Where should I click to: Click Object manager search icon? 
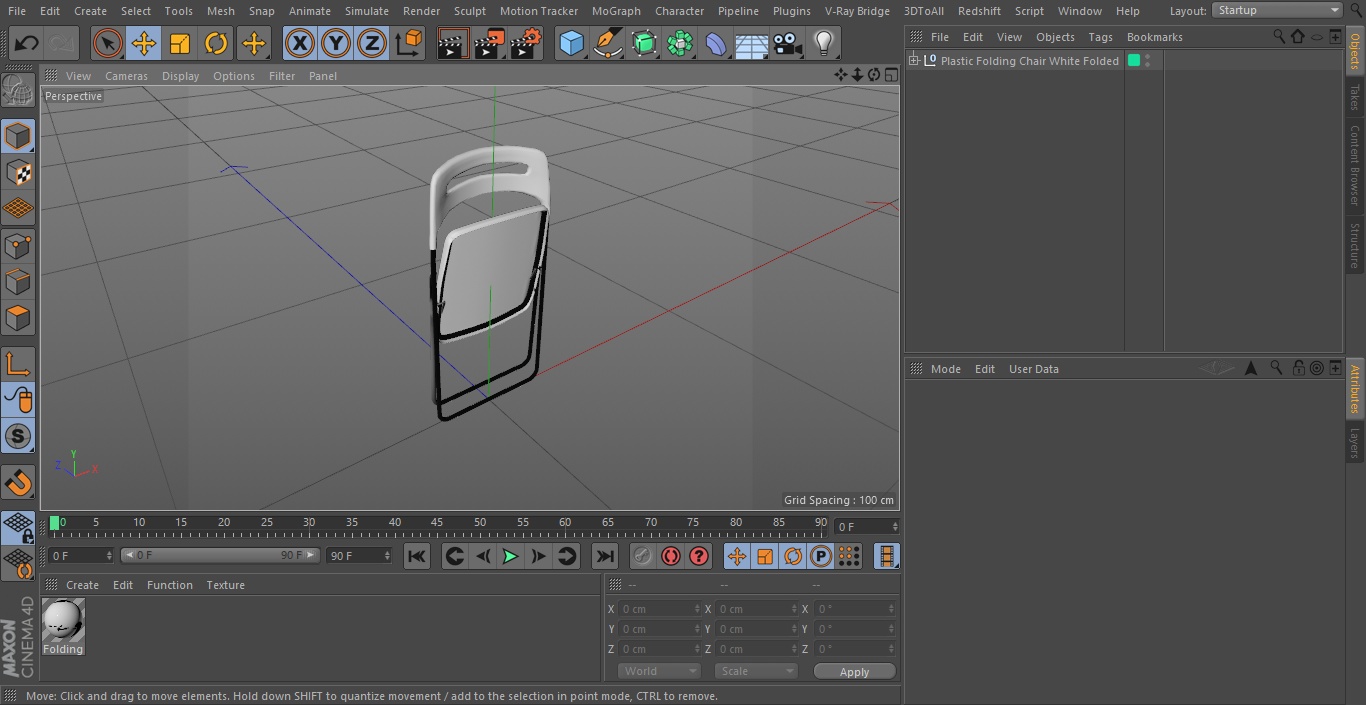pos(1279,36)
